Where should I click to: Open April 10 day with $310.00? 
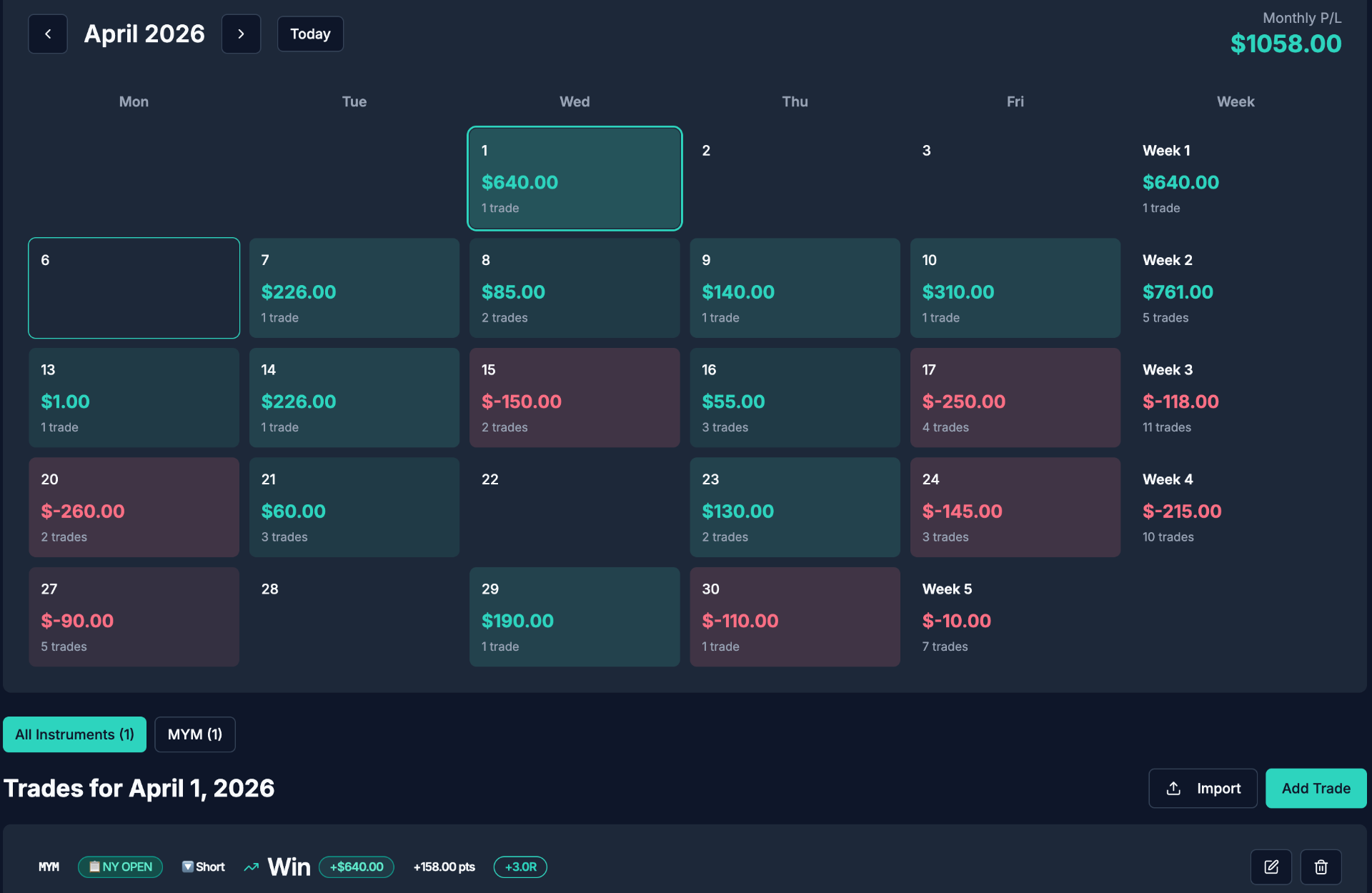pos(1015,288)
